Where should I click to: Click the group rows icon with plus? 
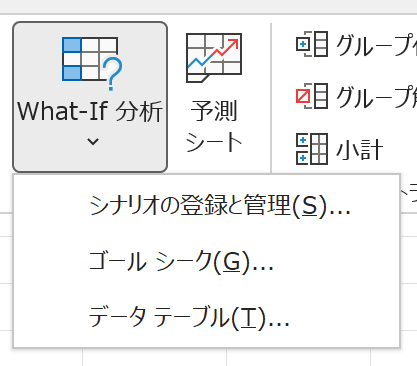tap(312, 44)
